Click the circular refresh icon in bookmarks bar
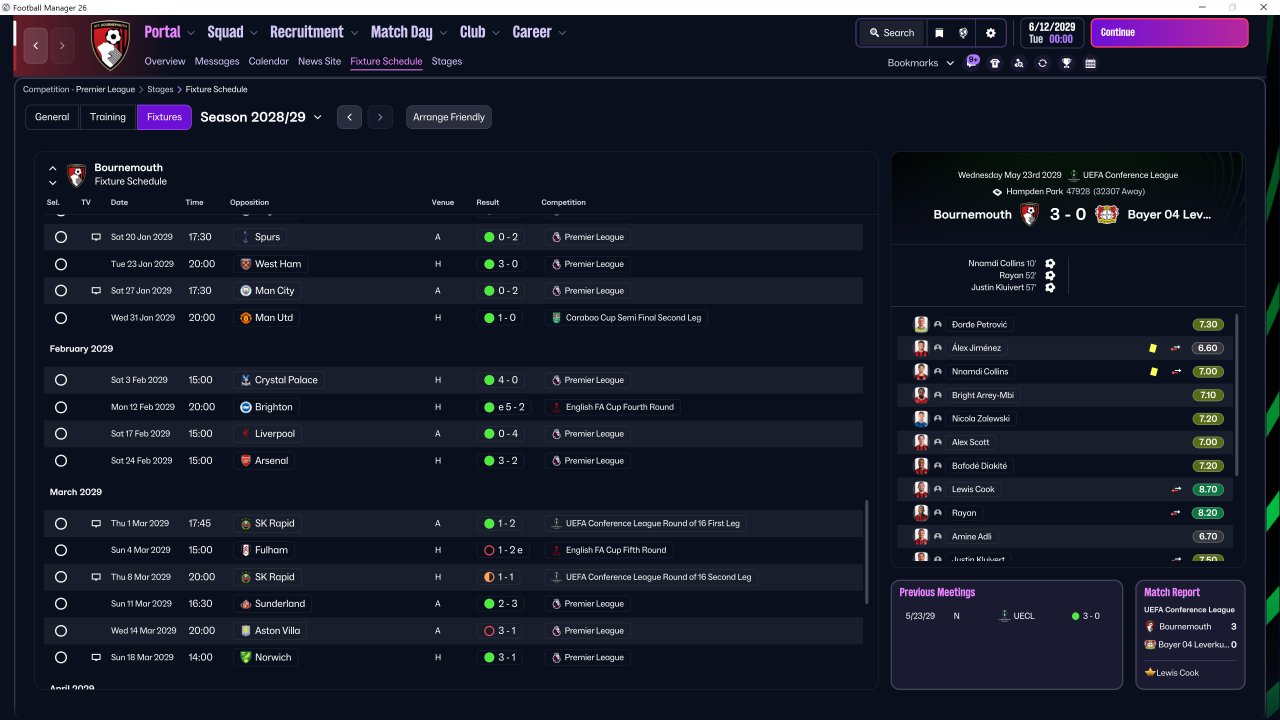Viewport: 1280px width, 720px height. (x=1042, y=63)
